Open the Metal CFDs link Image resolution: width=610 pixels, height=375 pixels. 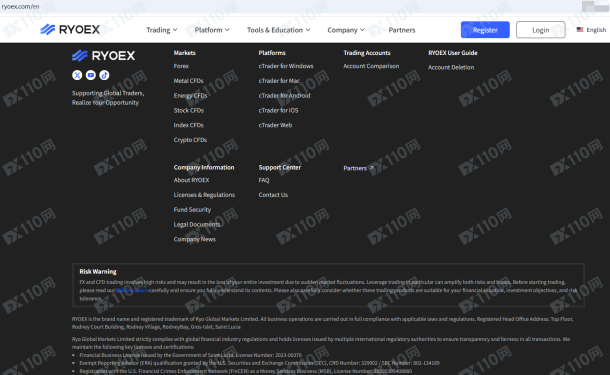click(x=189, y=81)
